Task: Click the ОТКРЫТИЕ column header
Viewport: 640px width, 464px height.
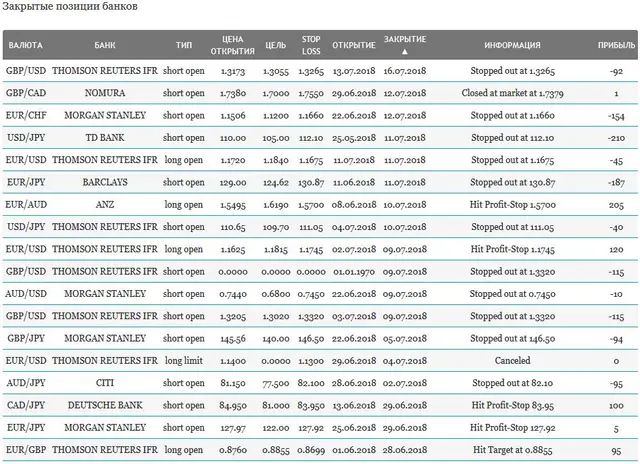Action: (x=354, y=45)
